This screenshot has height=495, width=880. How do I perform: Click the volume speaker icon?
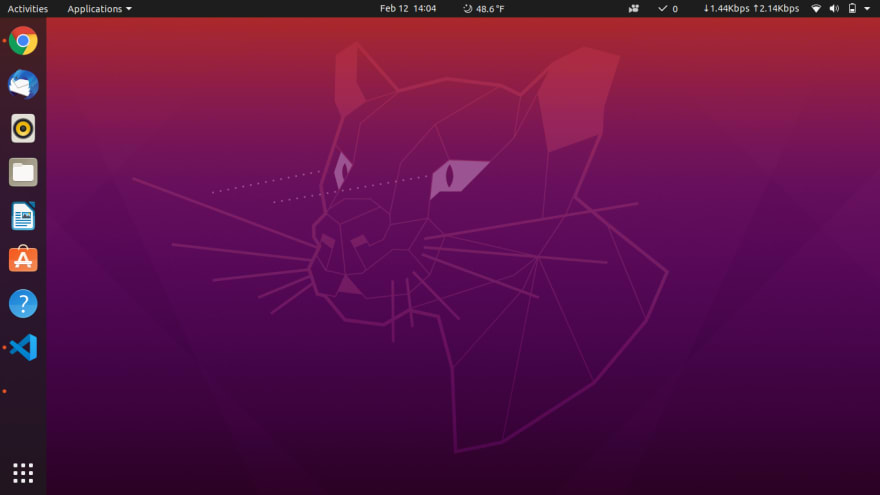pyautogui.click(x=834, y=8)
